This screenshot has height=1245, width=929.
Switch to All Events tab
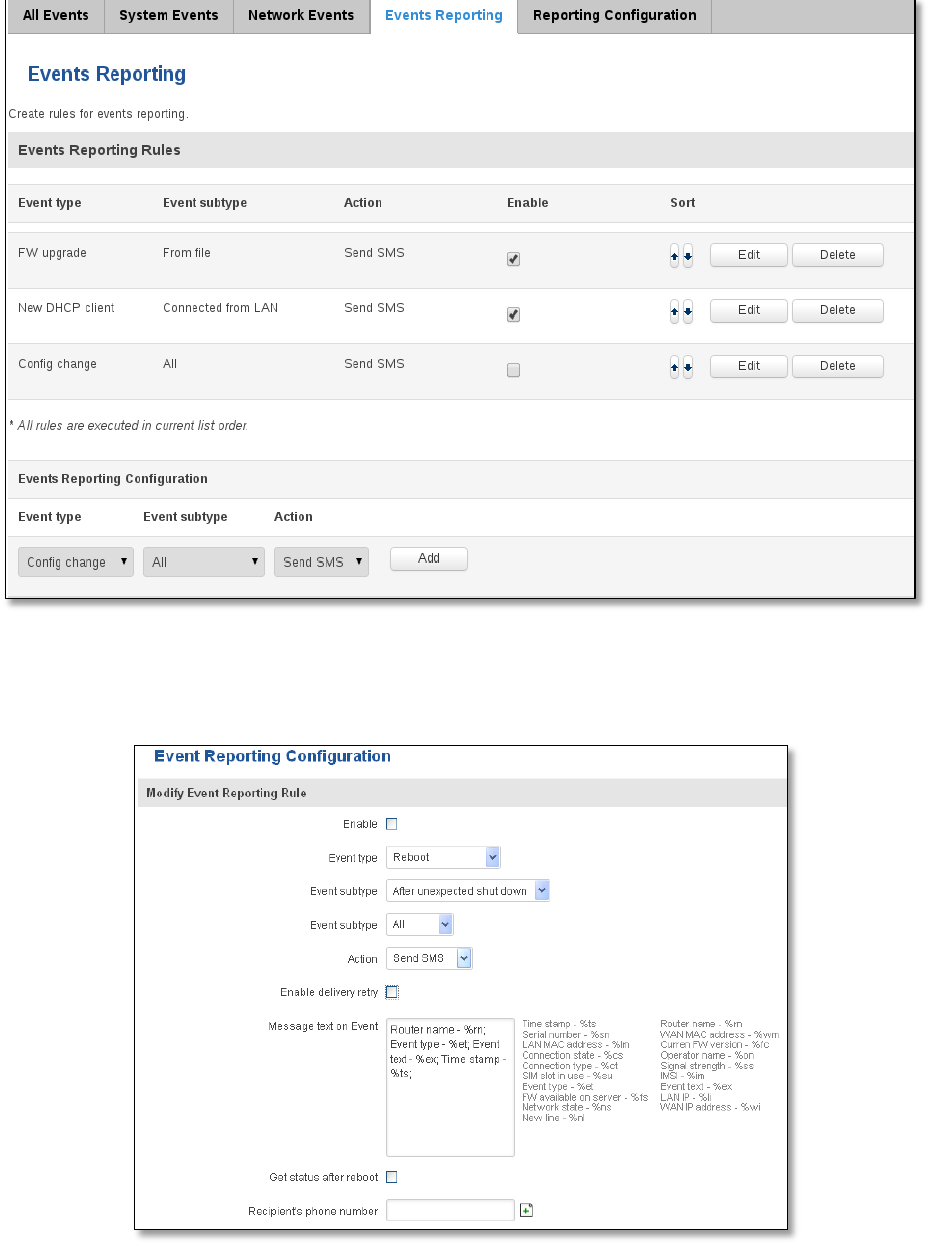(56, 16)
